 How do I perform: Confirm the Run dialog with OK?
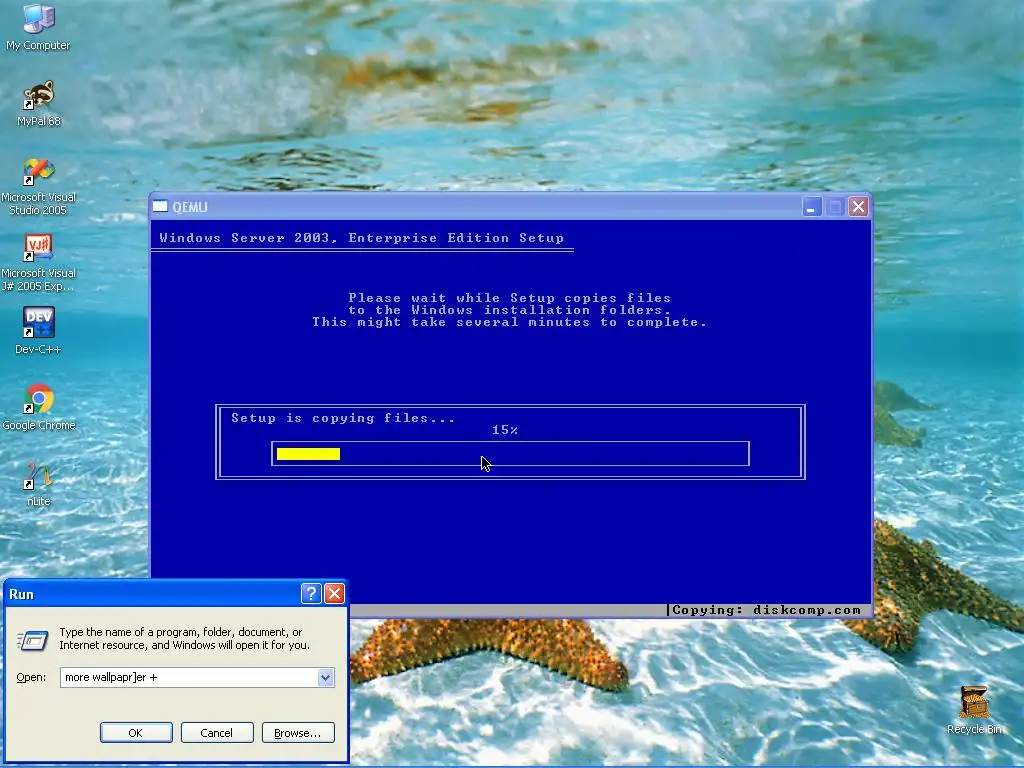click(x=136, y=733)
